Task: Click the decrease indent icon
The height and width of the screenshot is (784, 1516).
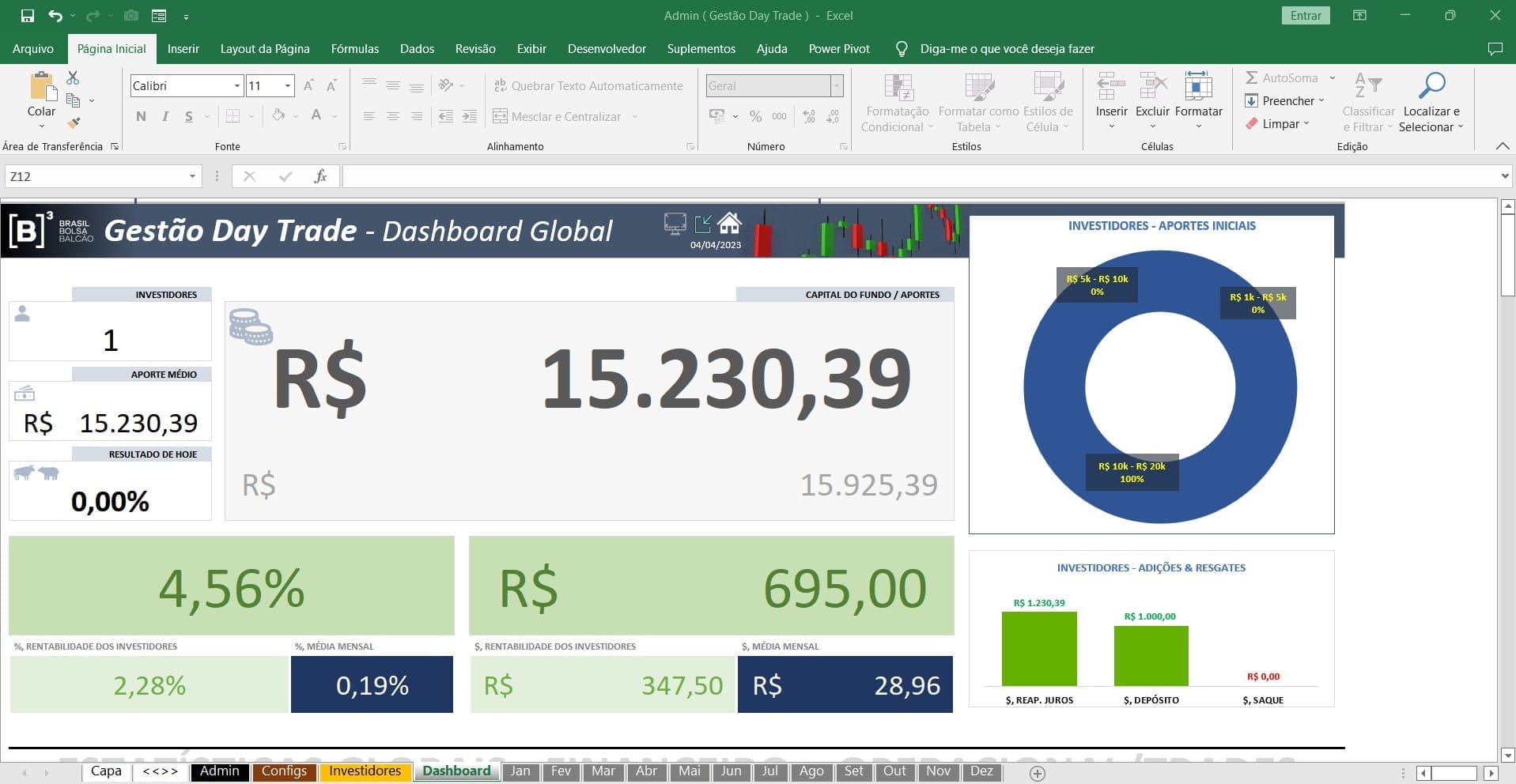Action: (446, 116)
